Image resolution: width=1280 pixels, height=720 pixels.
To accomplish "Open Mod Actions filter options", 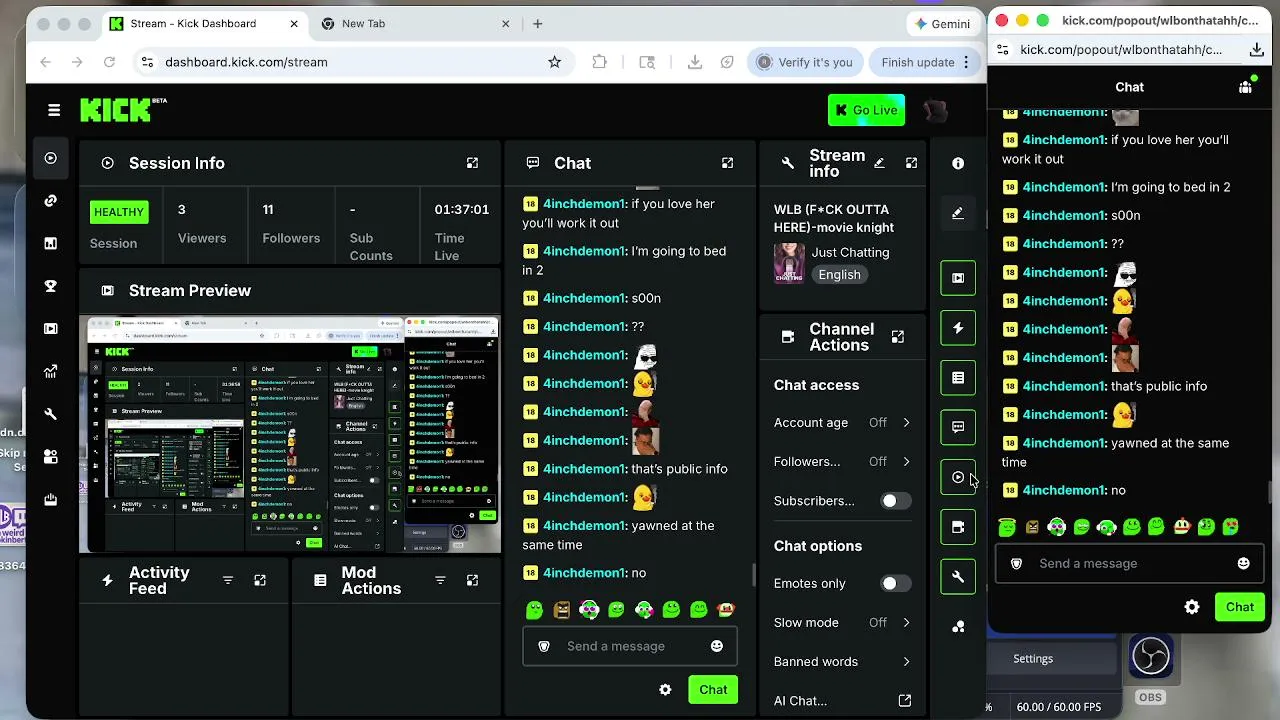I will [x=440, y=580].
